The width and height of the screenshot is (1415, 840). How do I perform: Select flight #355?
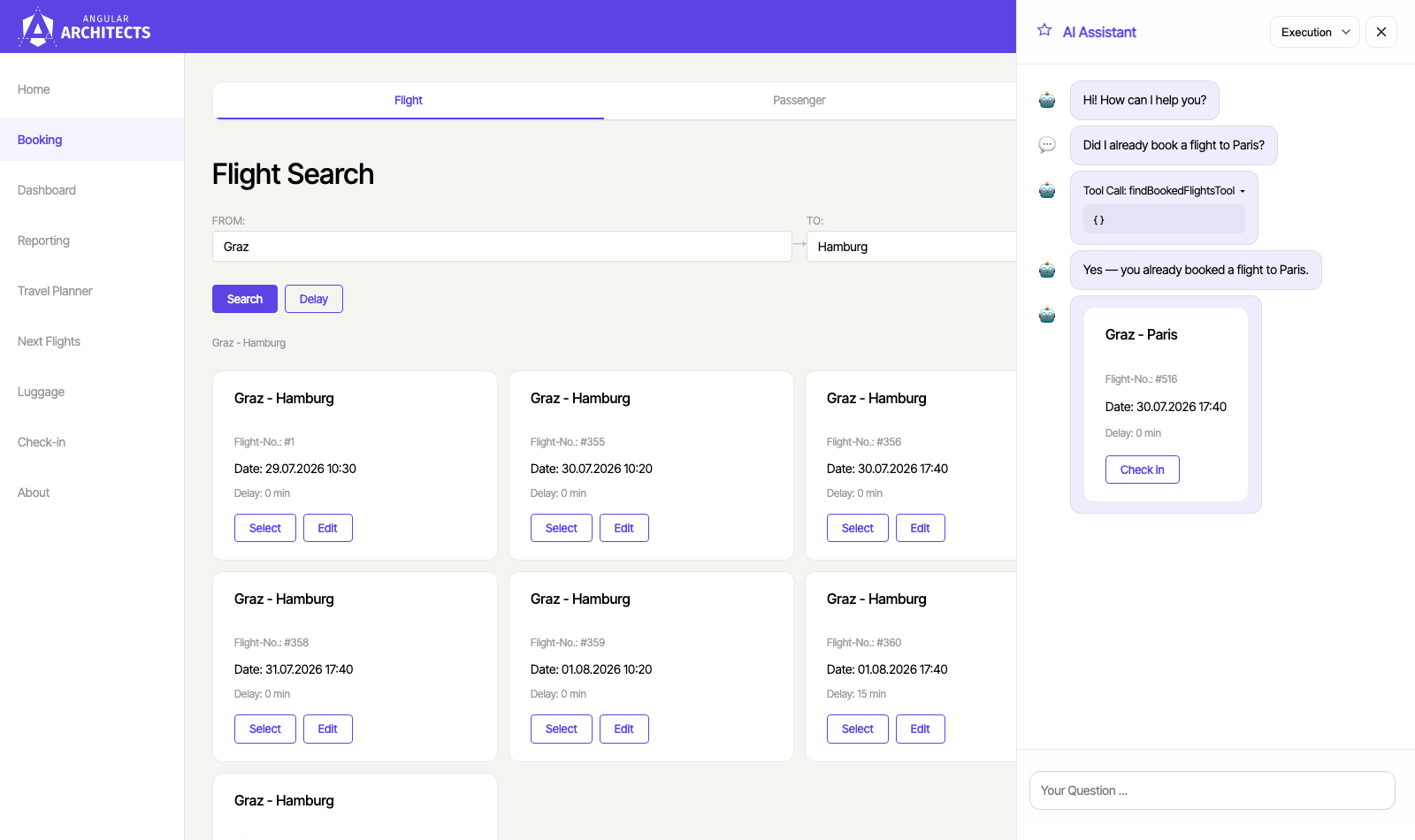562,528
